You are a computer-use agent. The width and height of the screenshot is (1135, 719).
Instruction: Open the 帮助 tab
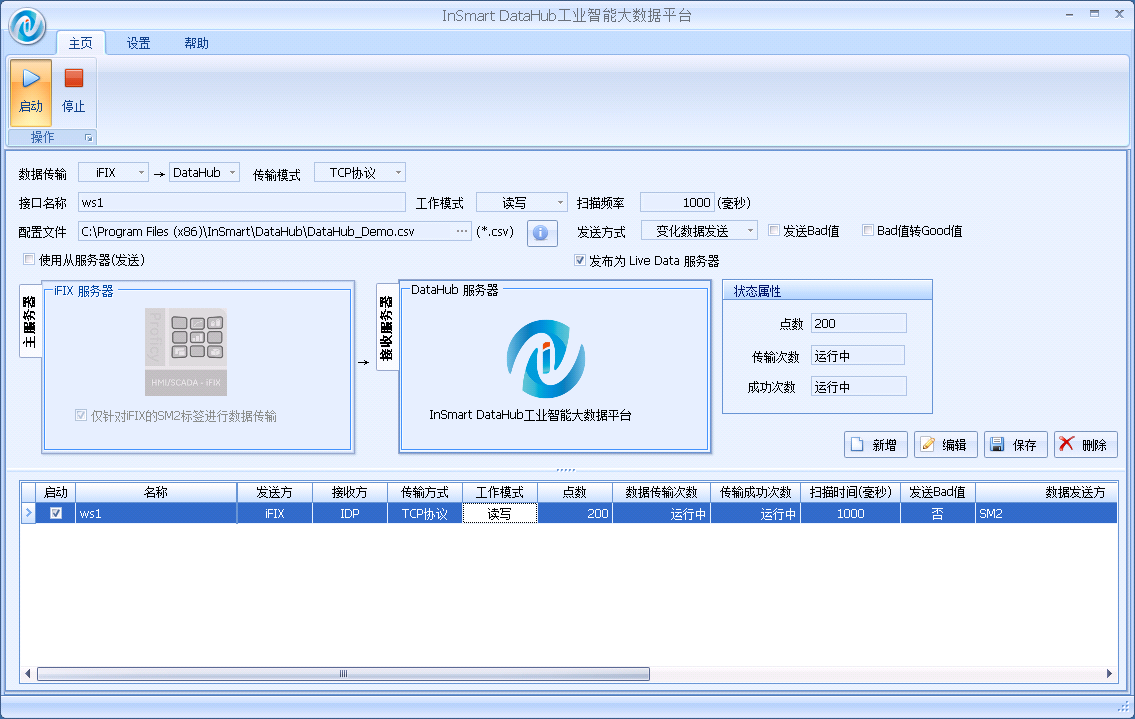196,43
